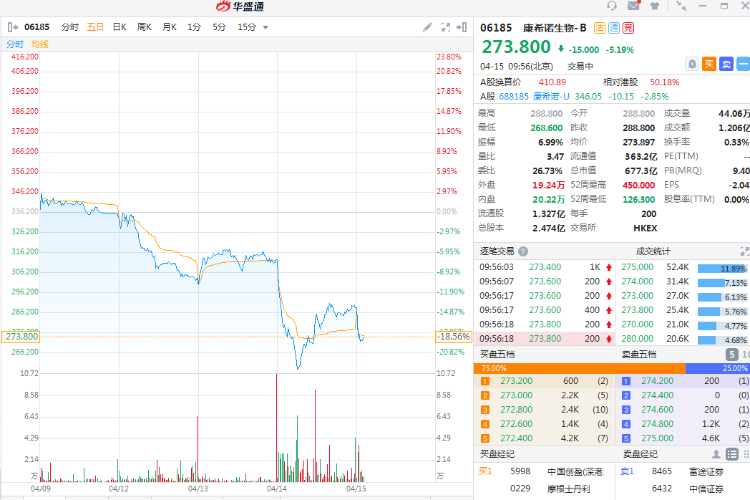Show broker person view icon
Screen dimensions: 750x500
click(x=716, y=454)
